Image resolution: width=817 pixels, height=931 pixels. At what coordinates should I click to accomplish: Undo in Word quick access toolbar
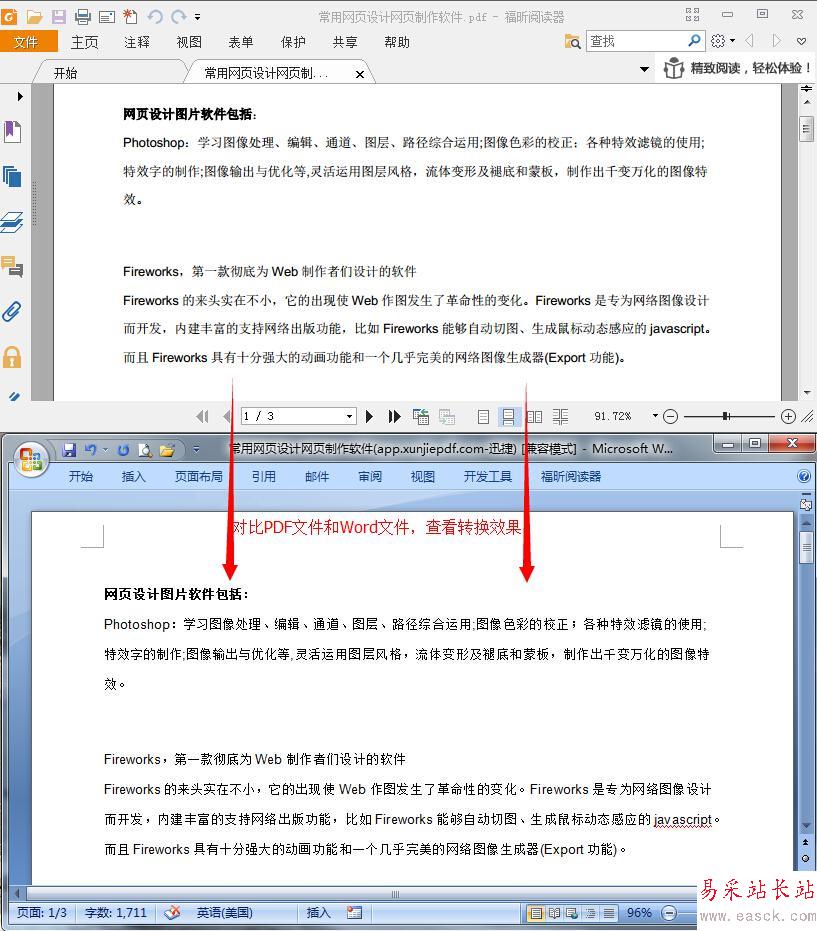(90, 450)
